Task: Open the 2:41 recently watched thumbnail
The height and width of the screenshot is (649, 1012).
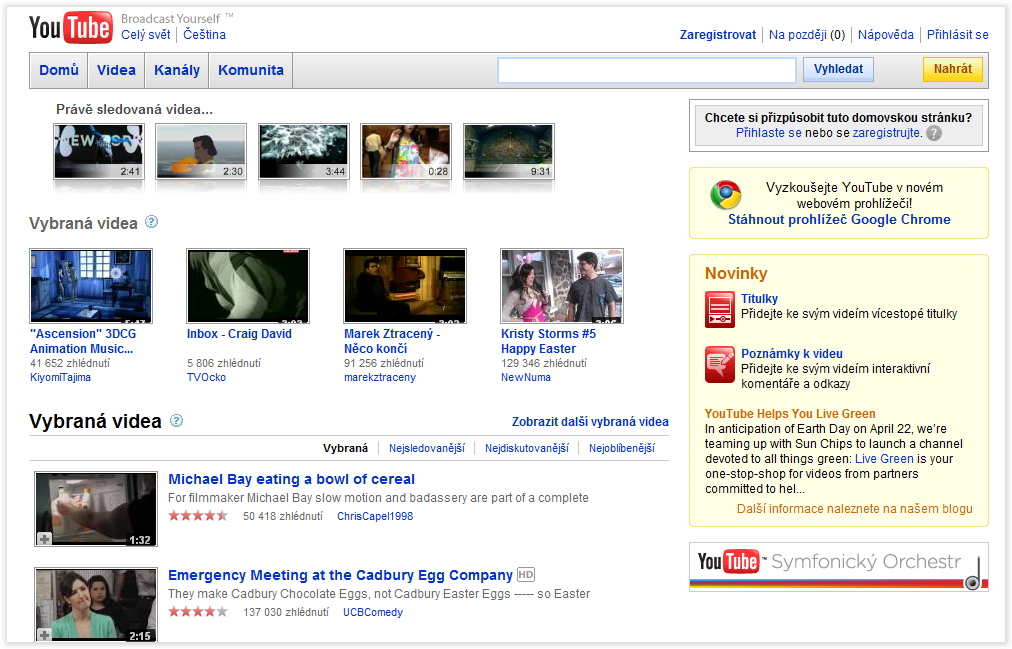Action: coord(99,151)
